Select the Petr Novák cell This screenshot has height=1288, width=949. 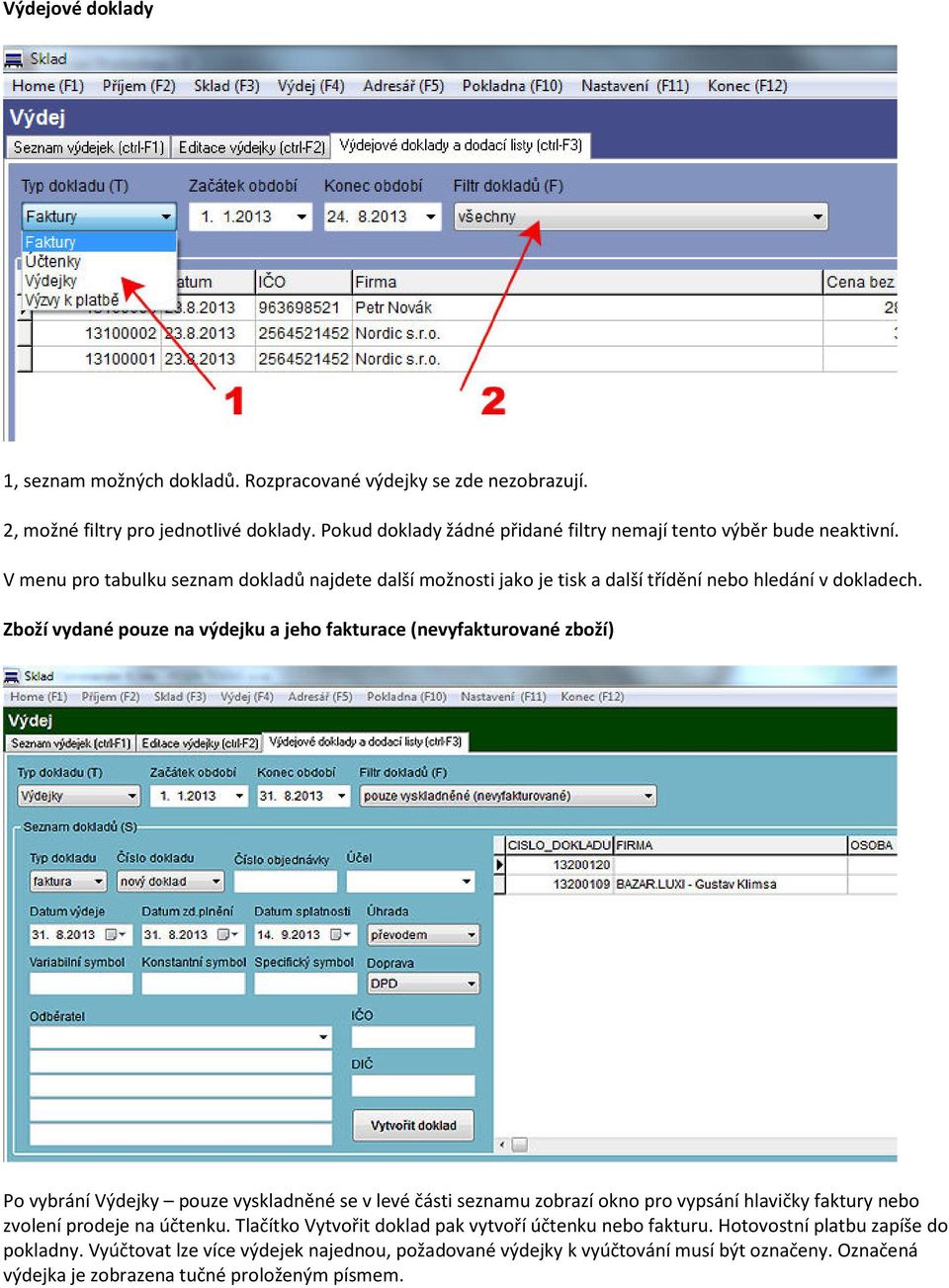click(587, 307)
